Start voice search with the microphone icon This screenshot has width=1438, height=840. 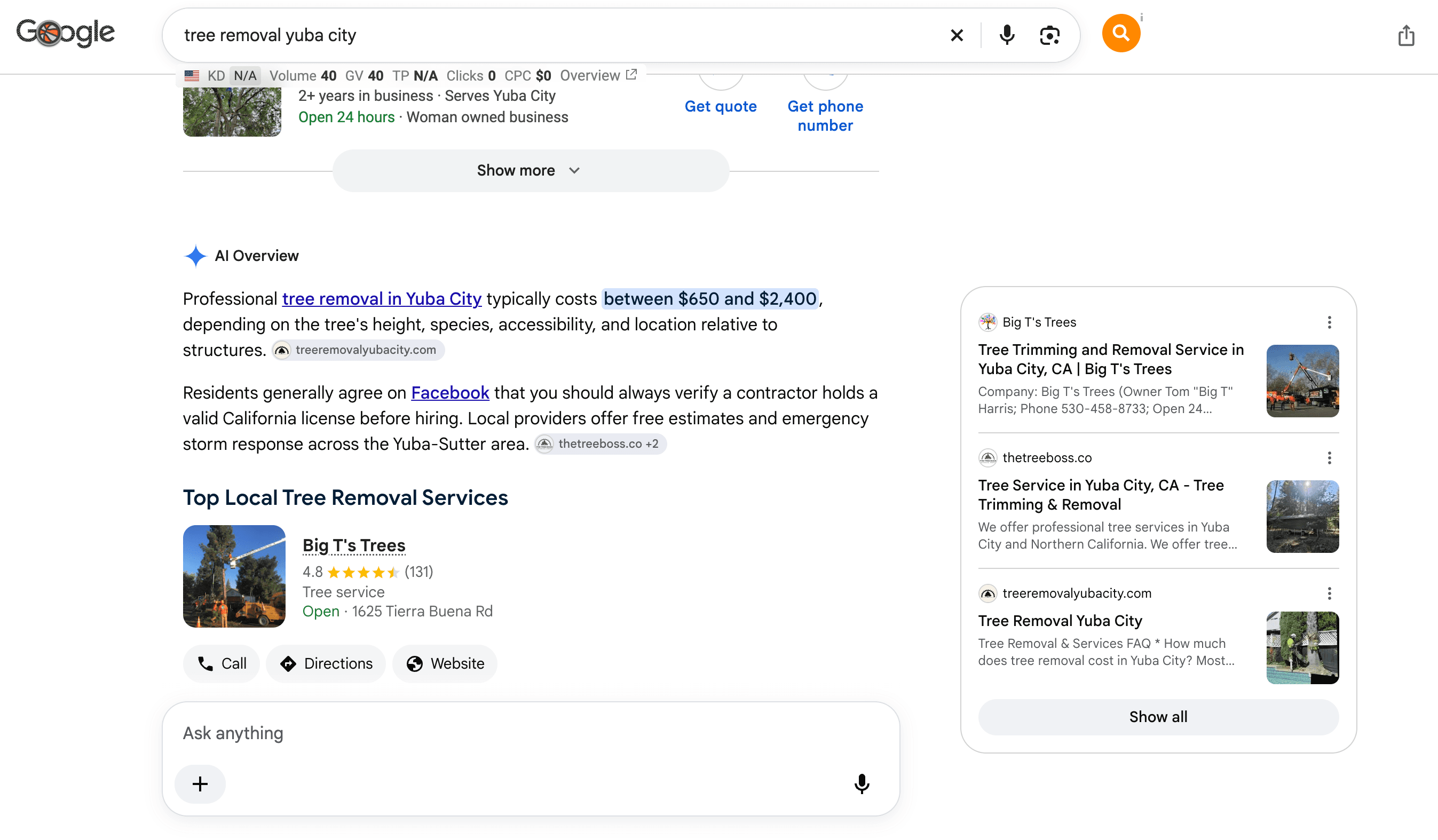click(x=1007, y=35)
